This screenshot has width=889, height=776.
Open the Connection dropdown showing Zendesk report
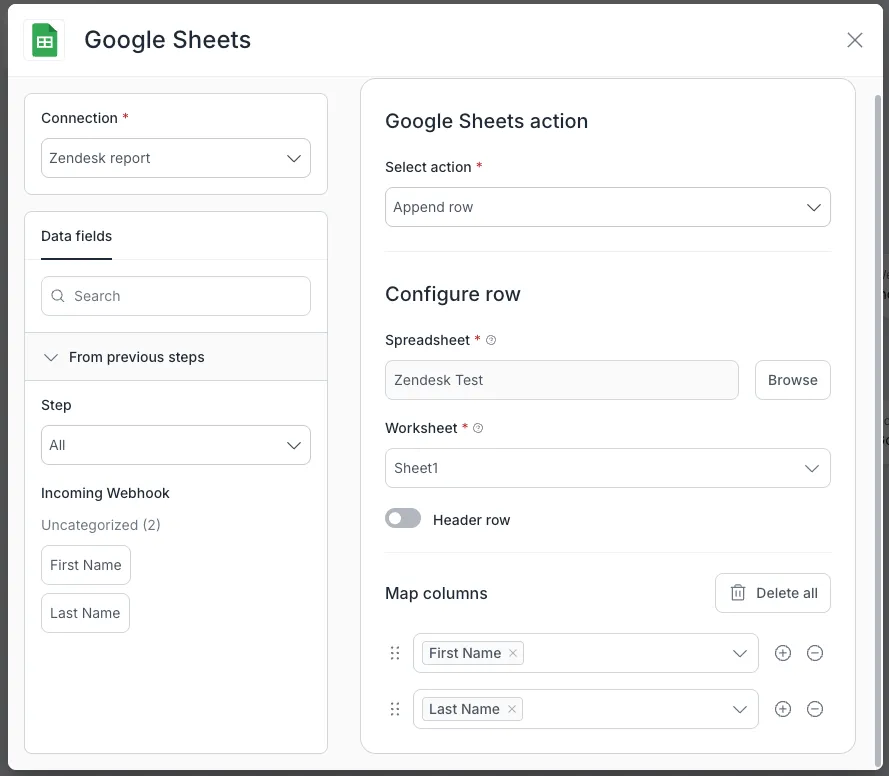(x=176, y=158)
